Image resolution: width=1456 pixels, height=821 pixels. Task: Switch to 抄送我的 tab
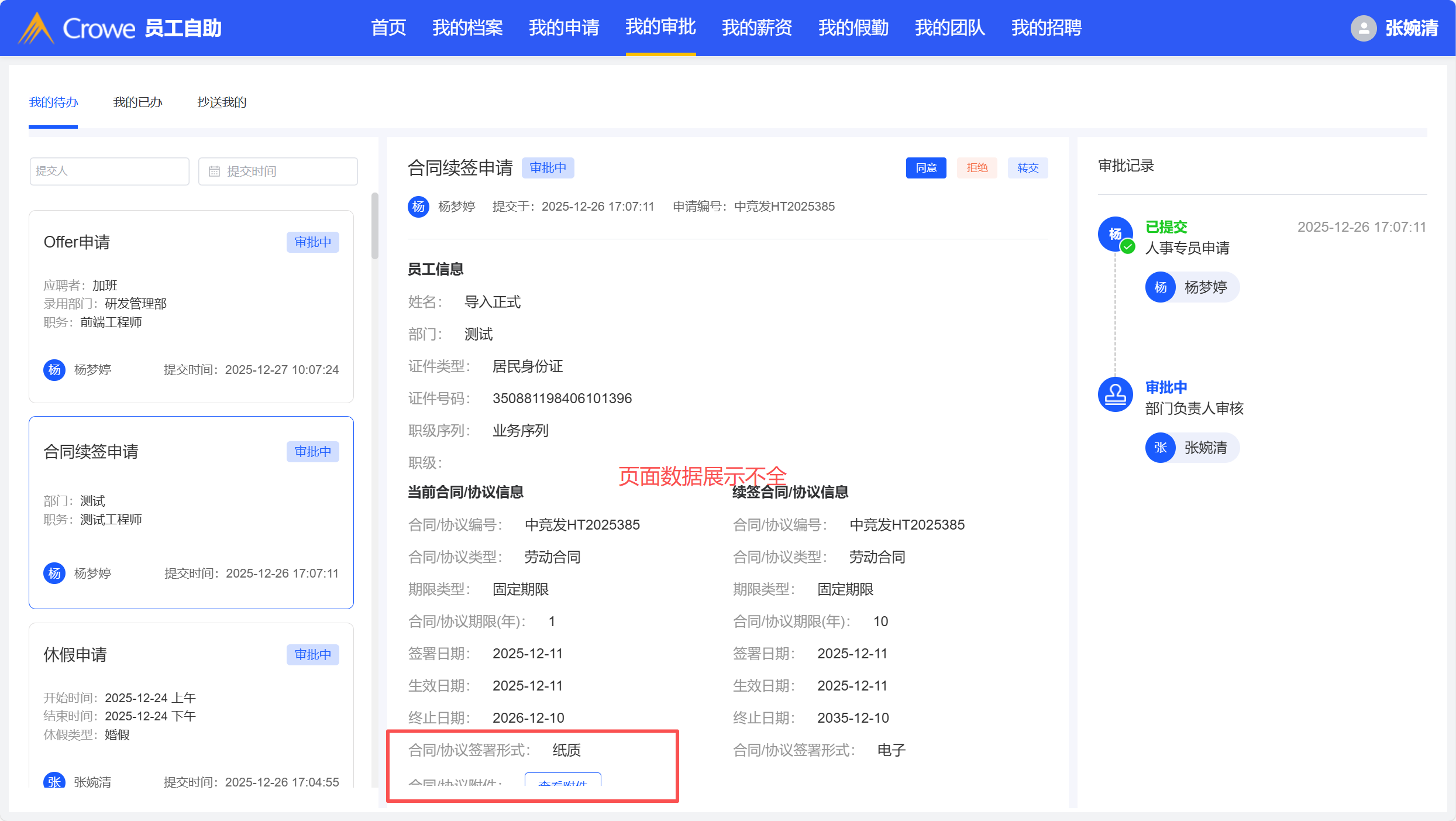pyautogui.click(x=222, y=102)
